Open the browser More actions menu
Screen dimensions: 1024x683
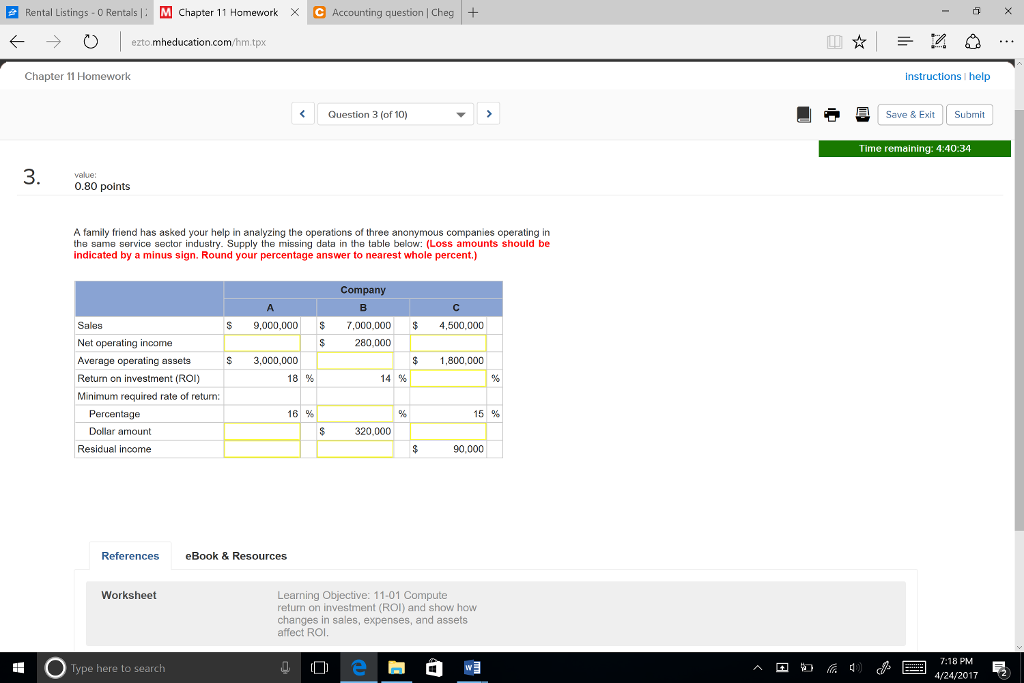pyautogui.click(x=1006, y=42)
